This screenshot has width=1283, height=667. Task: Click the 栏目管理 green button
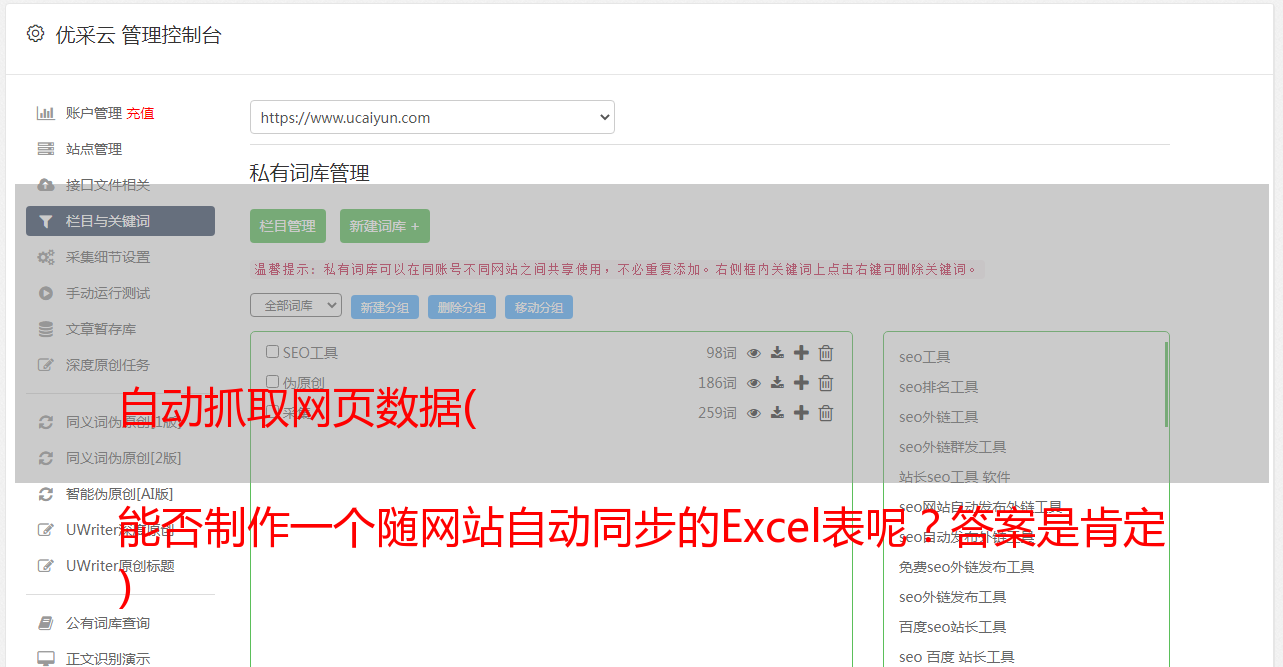click(288, 226)
